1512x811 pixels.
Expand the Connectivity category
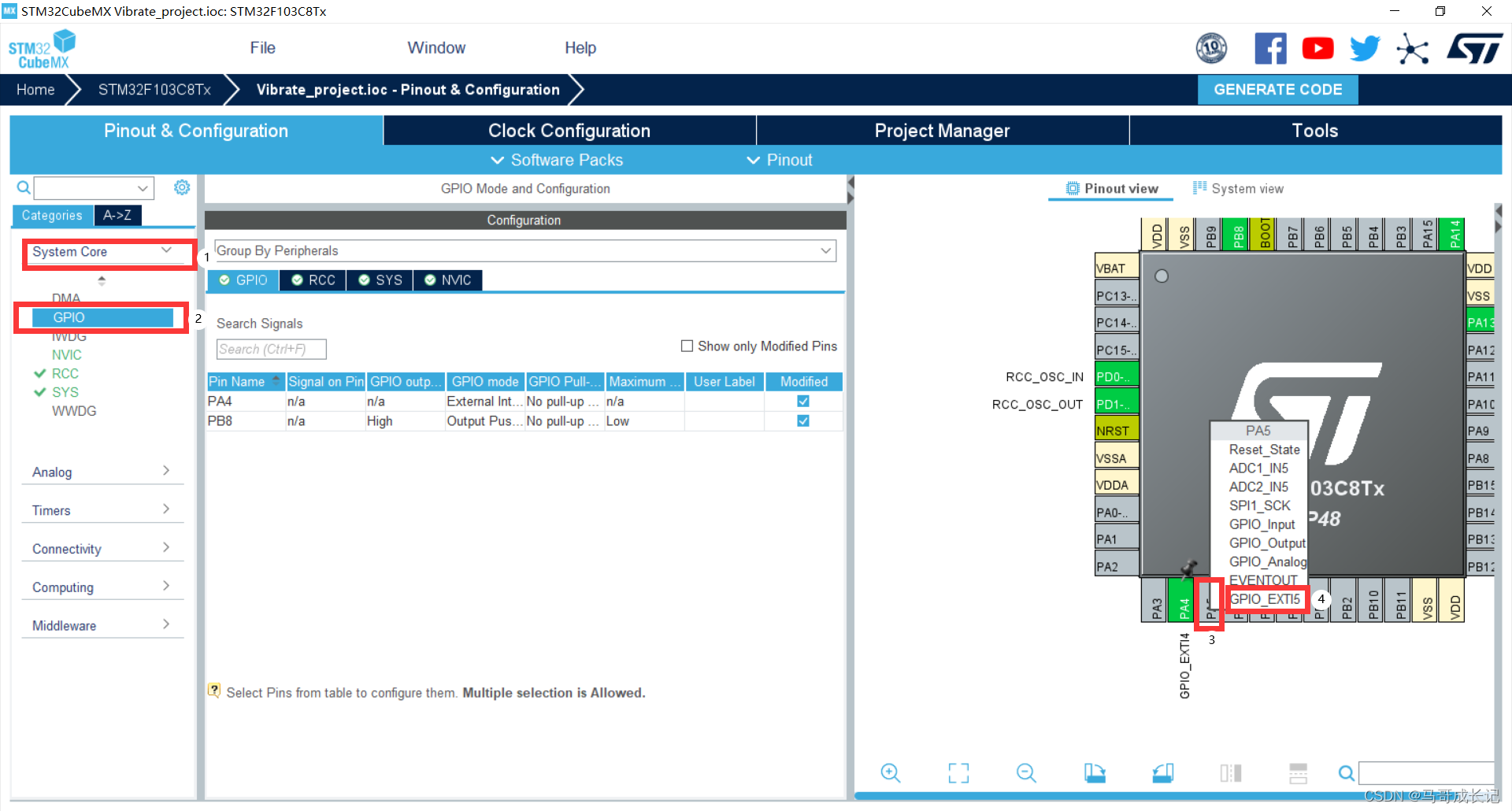[102, 549]
